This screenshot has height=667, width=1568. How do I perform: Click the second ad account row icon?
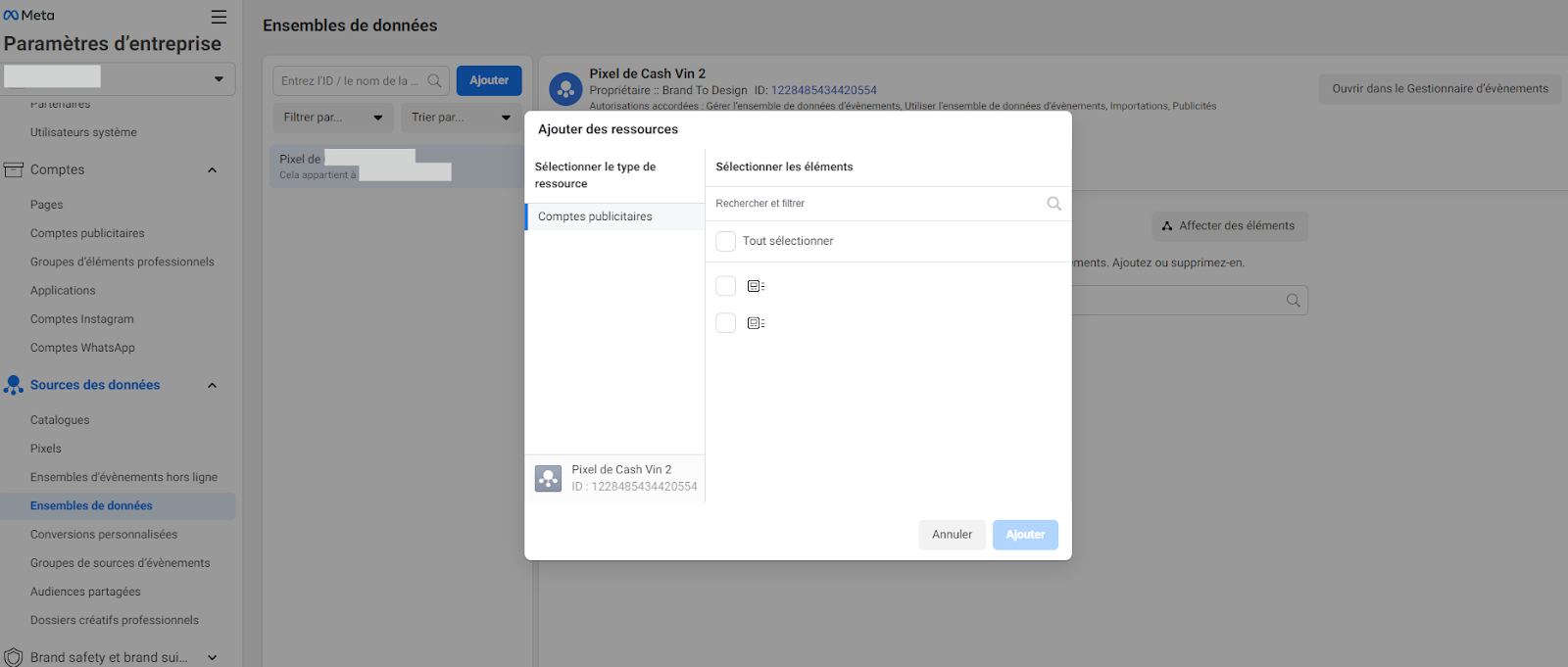(x=756, y=323)
